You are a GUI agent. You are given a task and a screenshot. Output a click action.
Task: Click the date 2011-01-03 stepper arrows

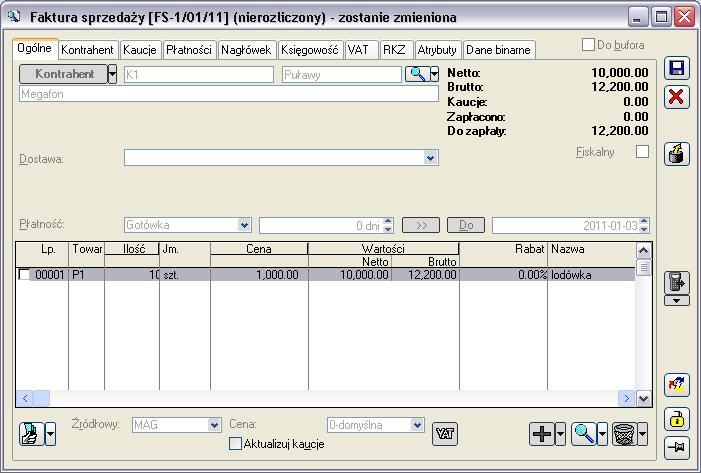(x=644, y=225)
